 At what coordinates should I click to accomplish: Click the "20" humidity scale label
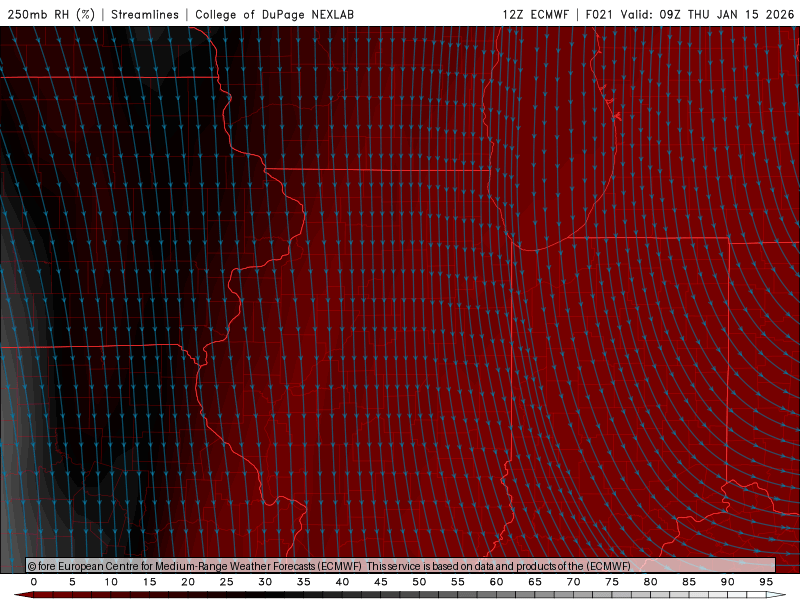coord(188,582)
